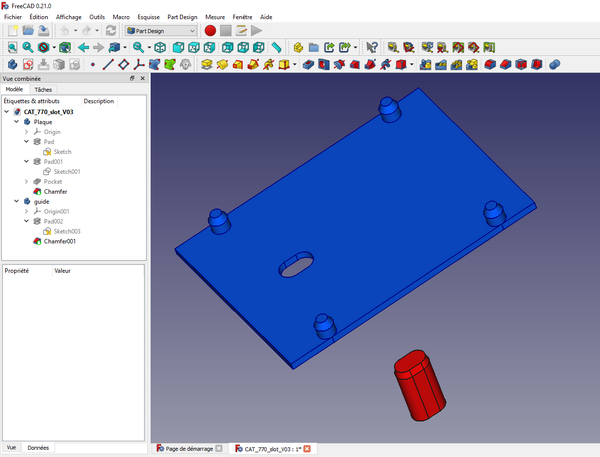Switch to the Tâches tab

coord(44,89)
